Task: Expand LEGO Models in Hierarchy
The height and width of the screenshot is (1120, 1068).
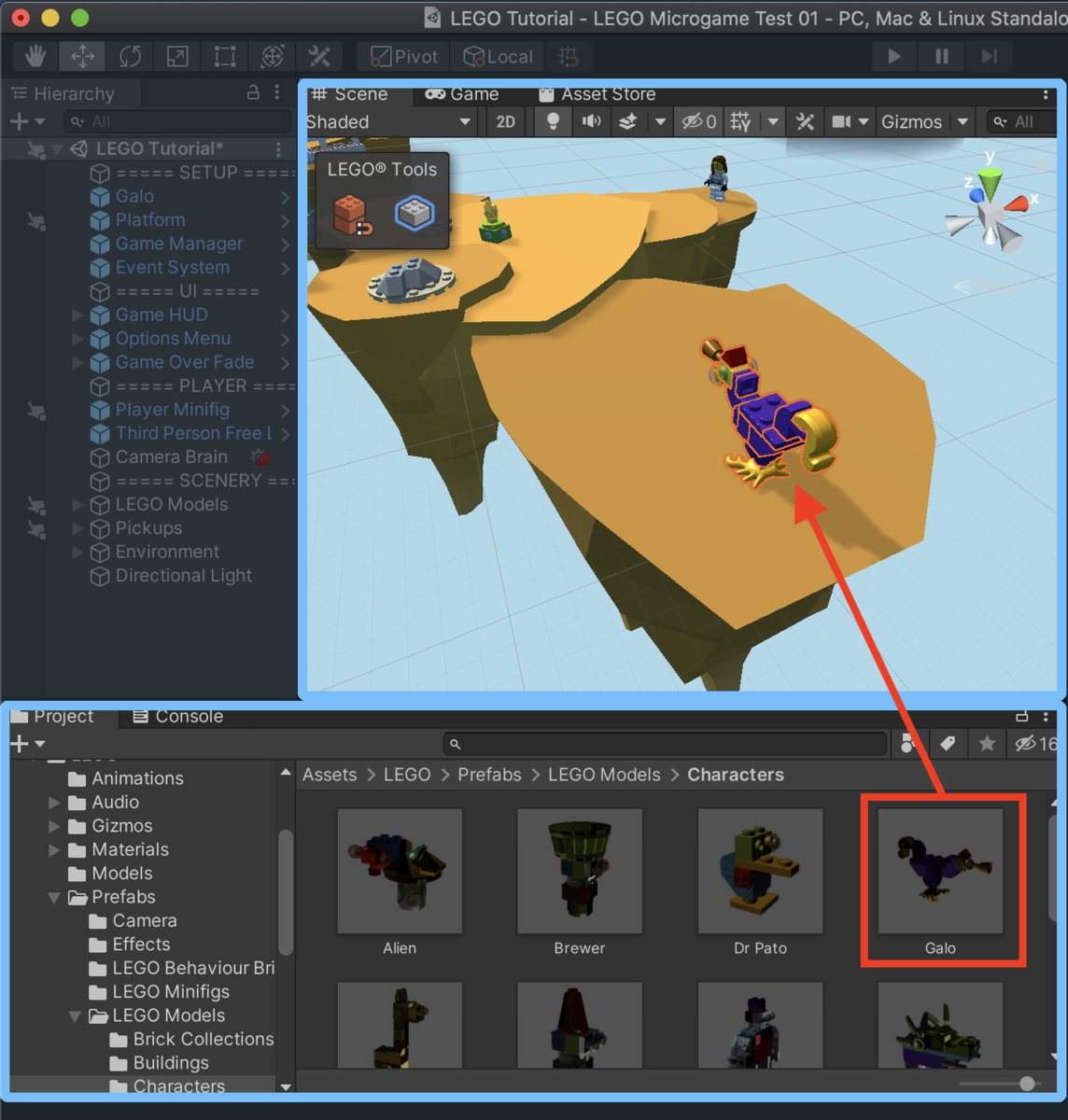Action: [78, 505]
